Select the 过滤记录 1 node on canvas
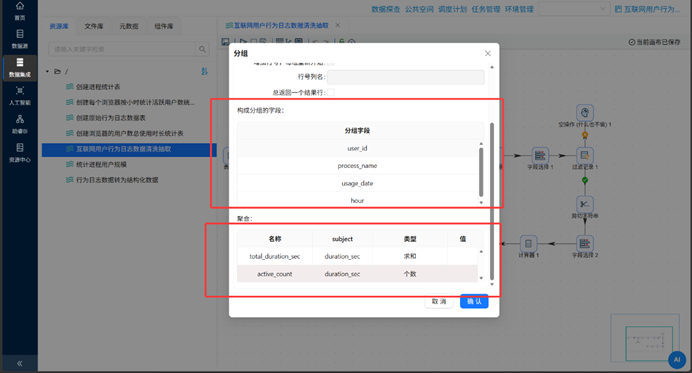692x373 pixels. click(x=585, y=155)
